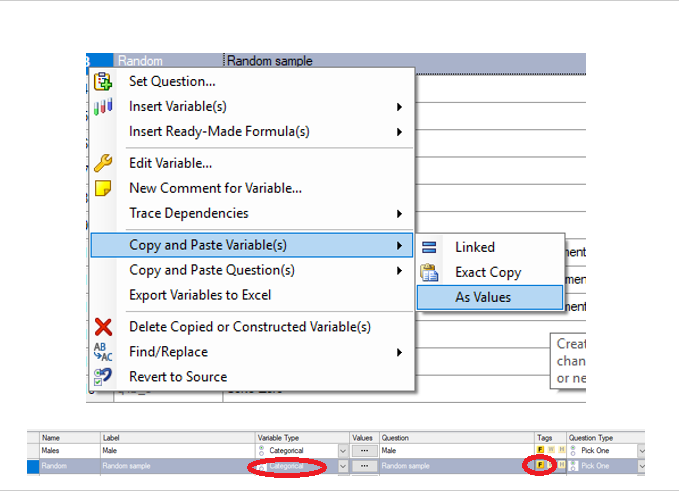Expand the Trace Dependencies submenu arrow

point(399,213)
